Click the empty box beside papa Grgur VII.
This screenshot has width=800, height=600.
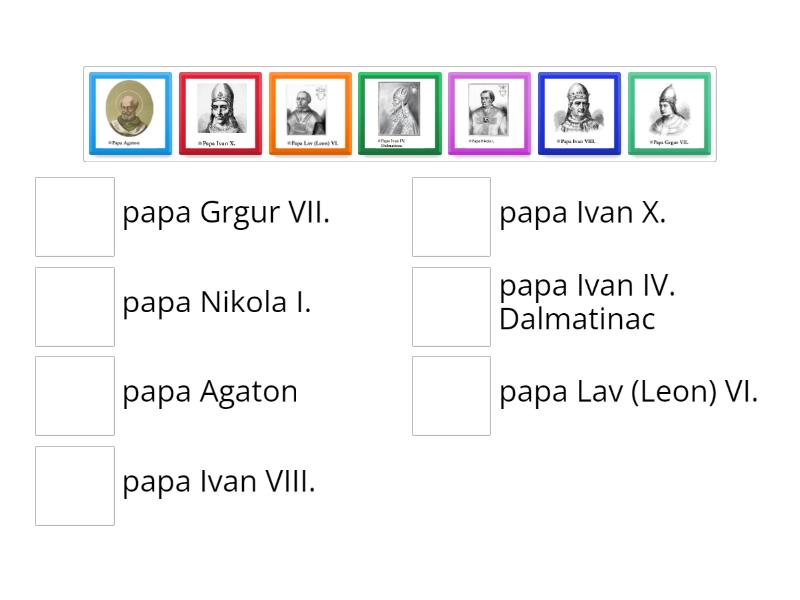[x=75, y=217]
